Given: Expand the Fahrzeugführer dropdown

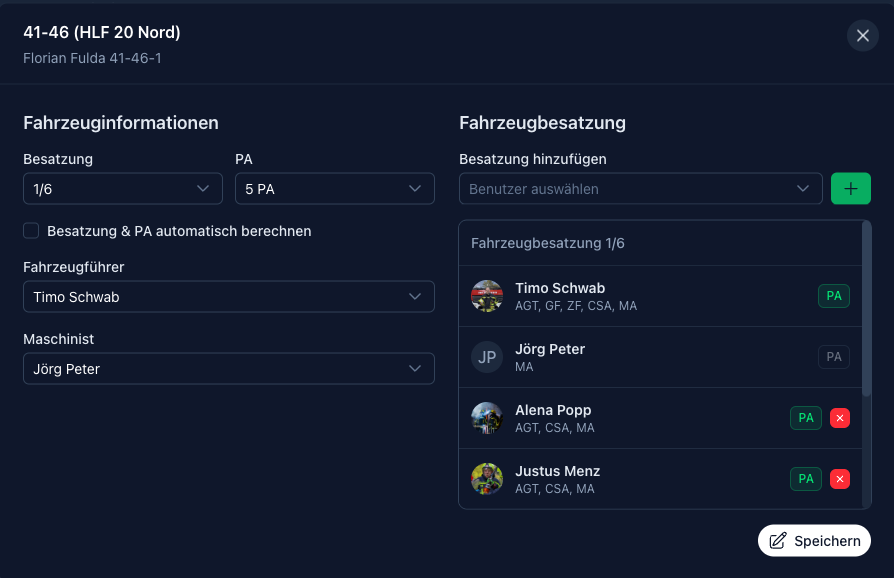Looking at the screenshot, I should tap(228, 297).
